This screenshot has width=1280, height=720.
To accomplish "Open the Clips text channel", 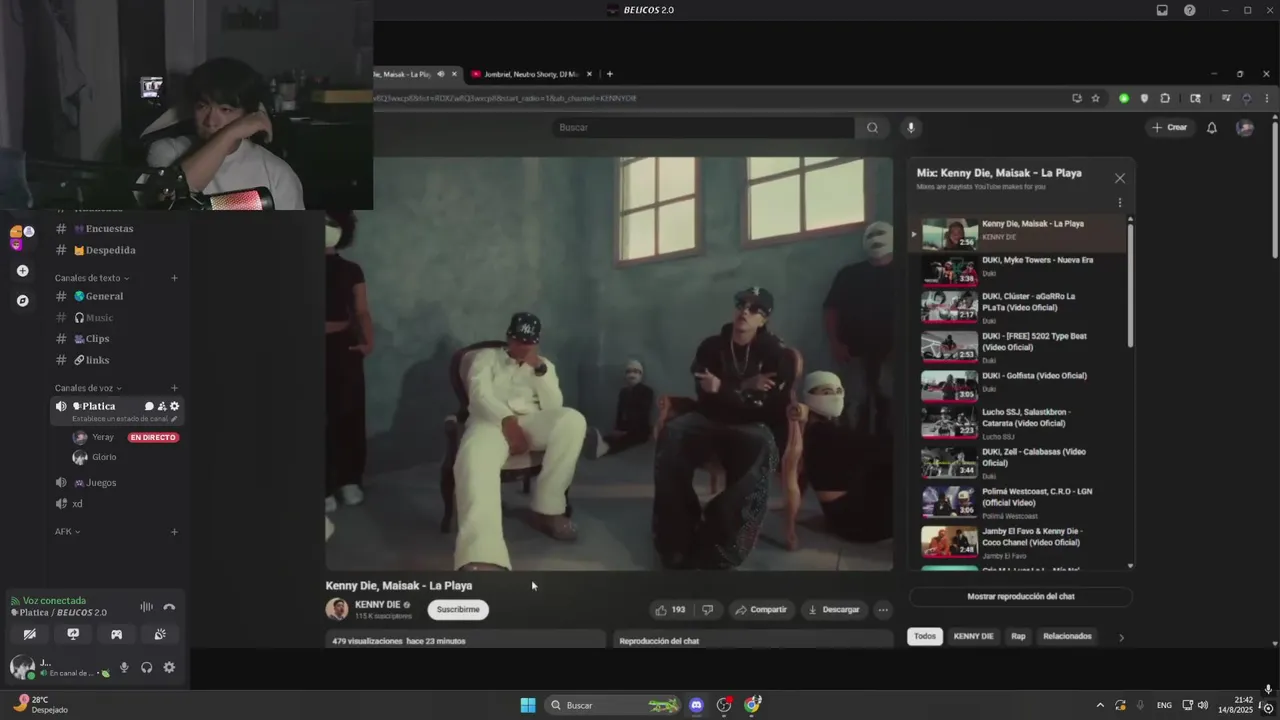I will coord(118,339).
